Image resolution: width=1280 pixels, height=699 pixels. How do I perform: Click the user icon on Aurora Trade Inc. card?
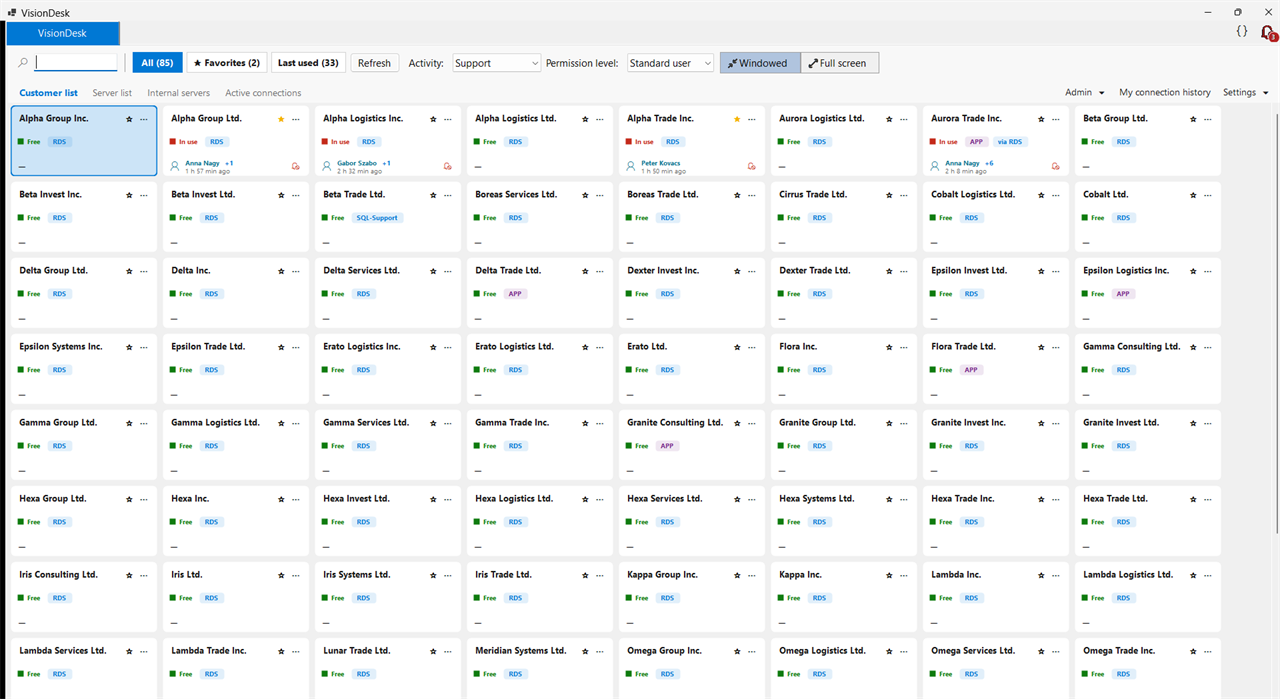[935, 166]
